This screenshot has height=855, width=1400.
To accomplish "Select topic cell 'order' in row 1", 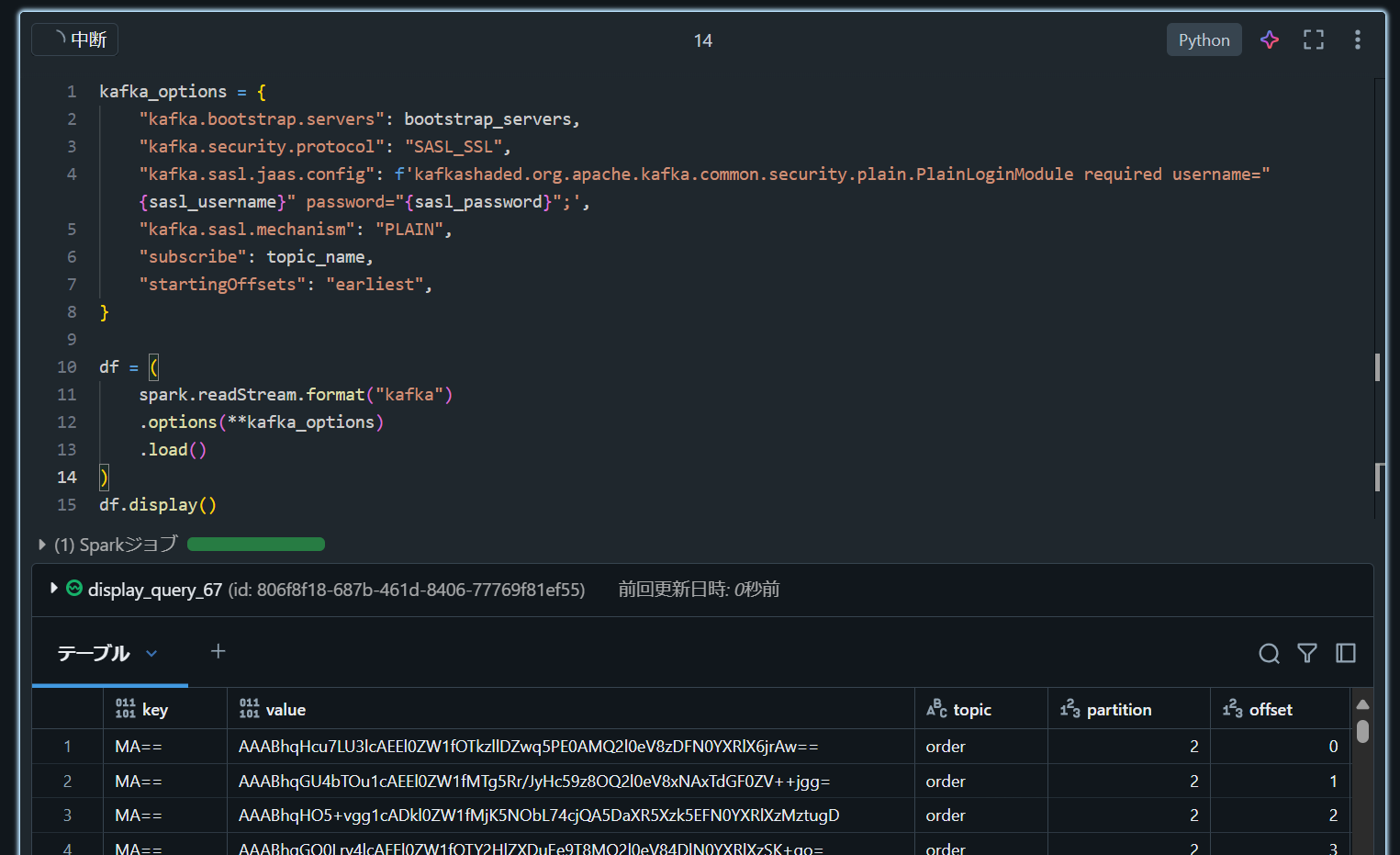I will [x=980, y=747].
